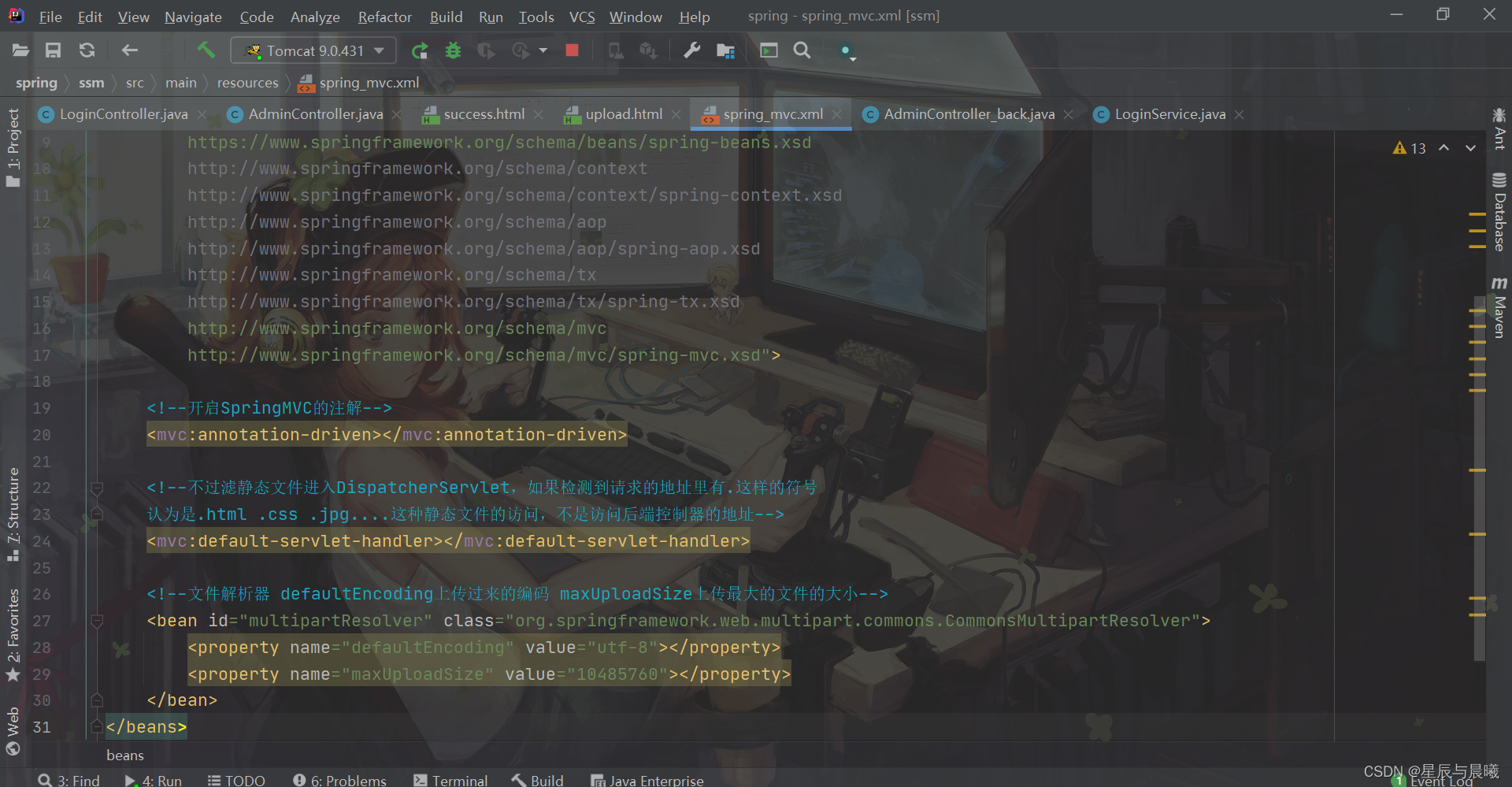Close the spring_mvc.xml tab
The width and height of the screenshot is (1512, 787).
coord(836,114)
